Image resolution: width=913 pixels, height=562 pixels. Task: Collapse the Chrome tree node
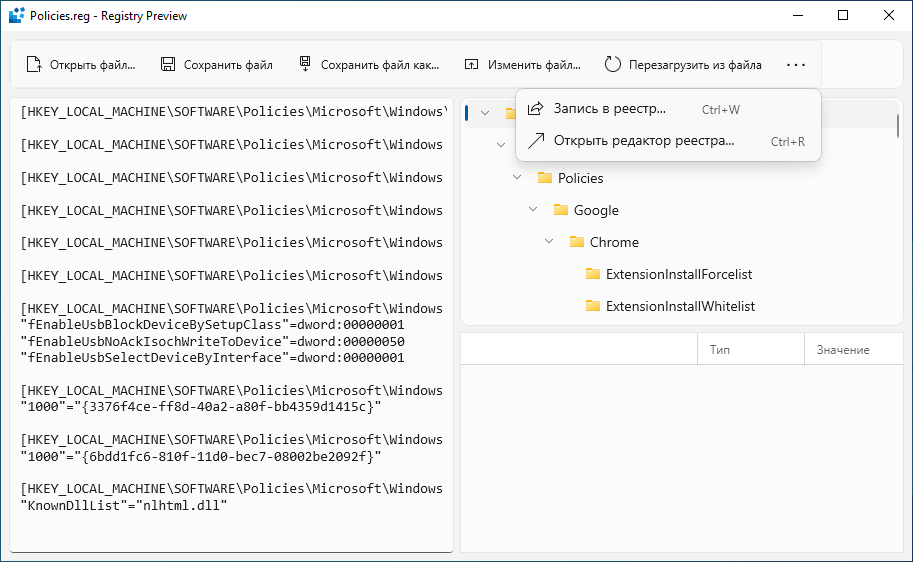click(x=549, y=242)
